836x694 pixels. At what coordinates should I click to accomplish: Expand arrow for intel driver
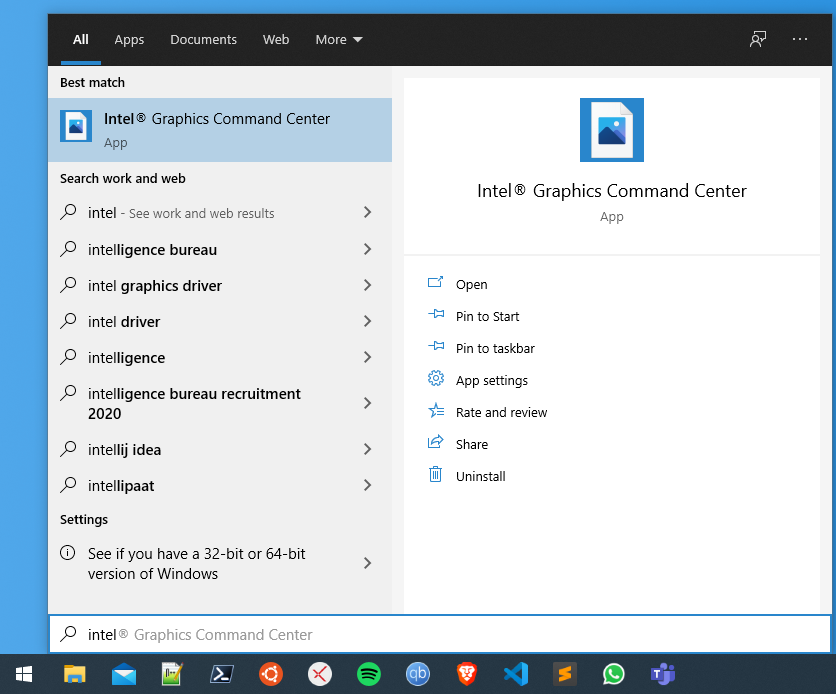367,321
